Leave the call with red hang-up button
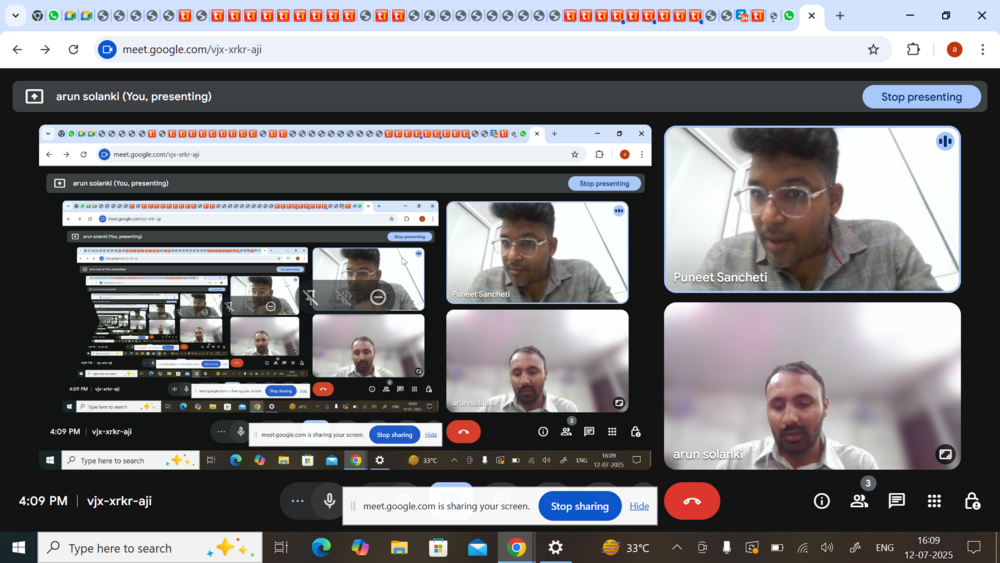The image size is (1000, 563). 691,501
